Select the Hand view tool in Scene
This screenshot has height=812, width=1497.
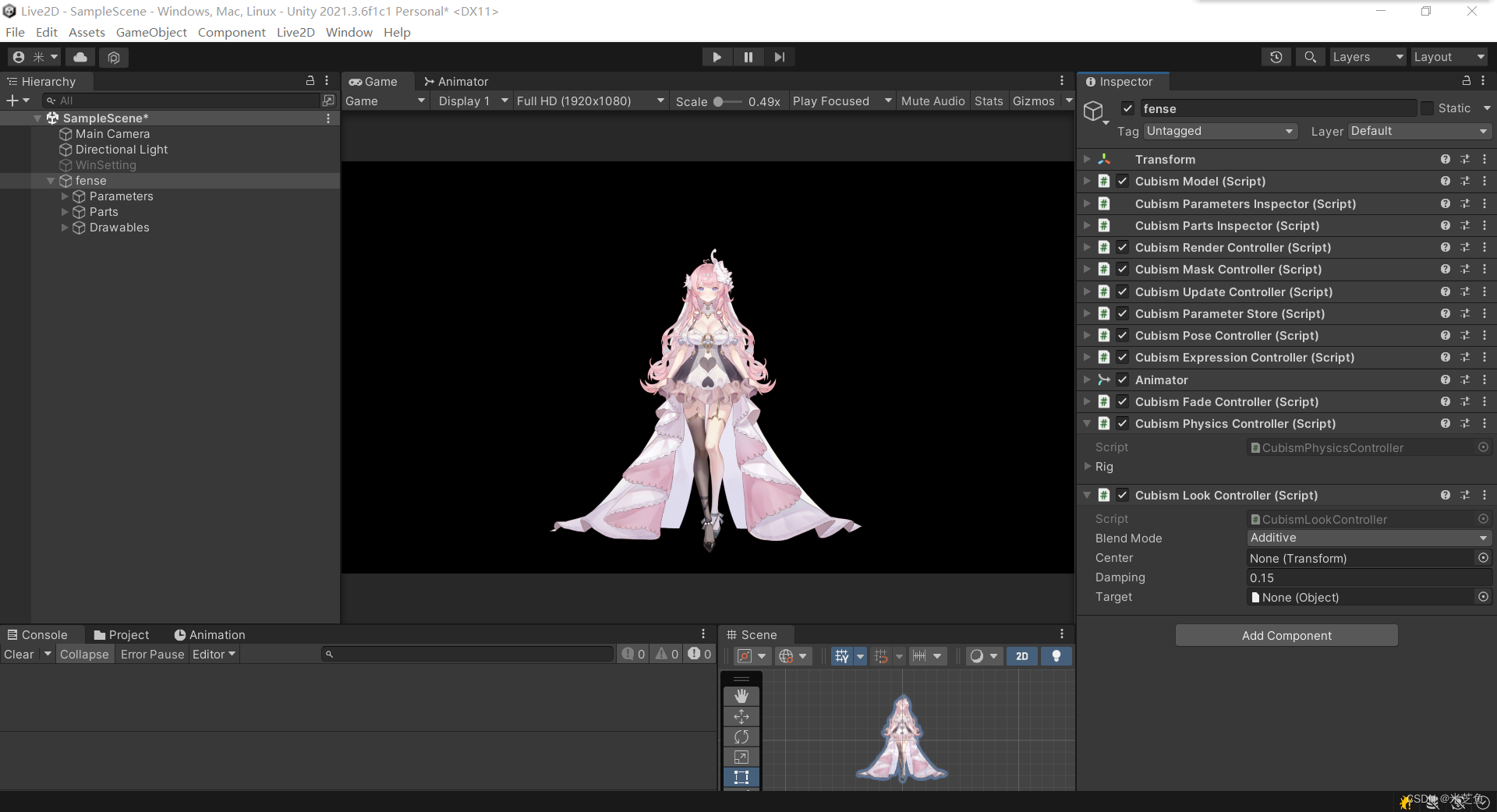pos(741,696)
